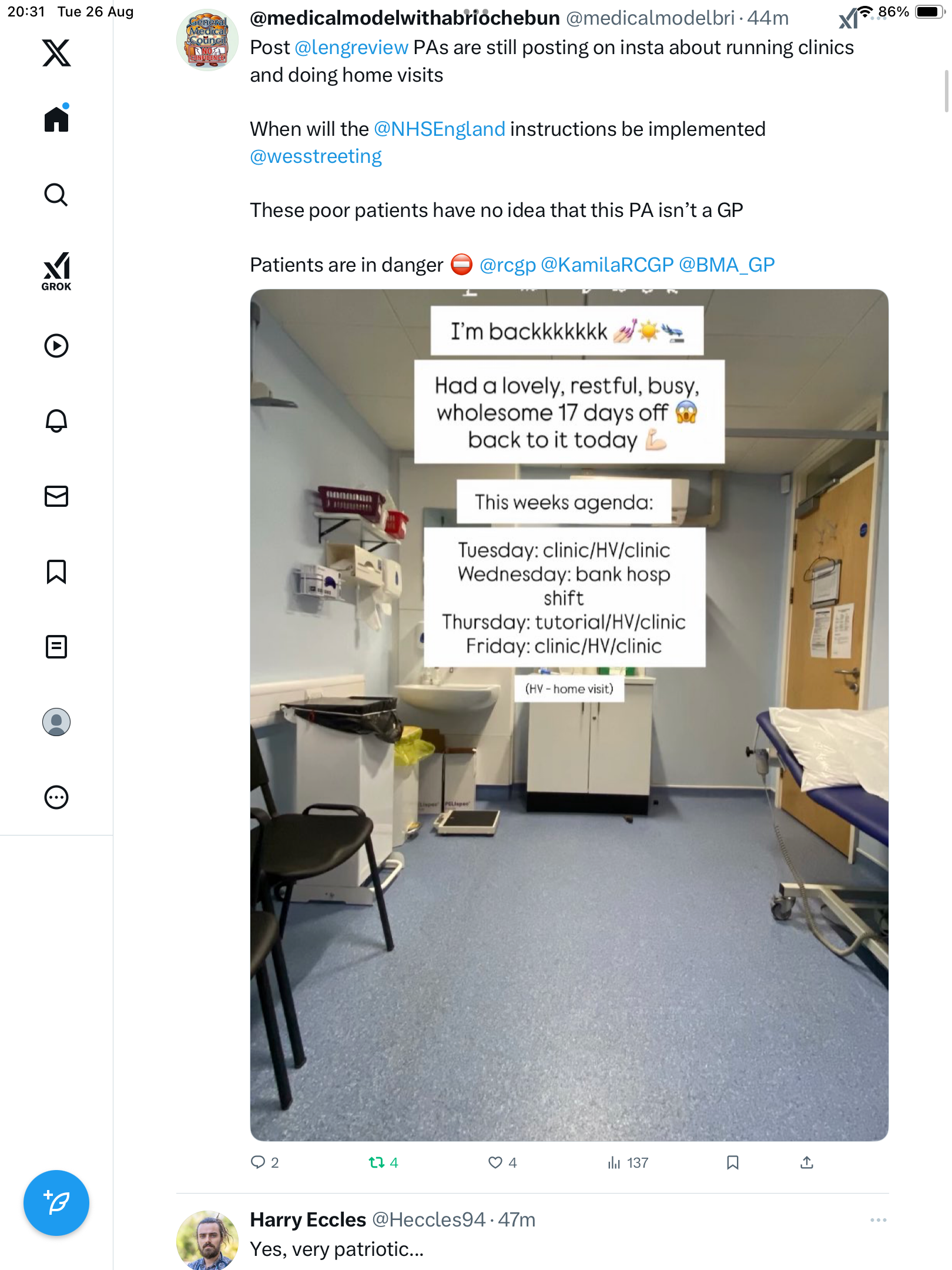Compose a new post with blue button
The image size is (952, 1270).
(x=56, y=1203)
